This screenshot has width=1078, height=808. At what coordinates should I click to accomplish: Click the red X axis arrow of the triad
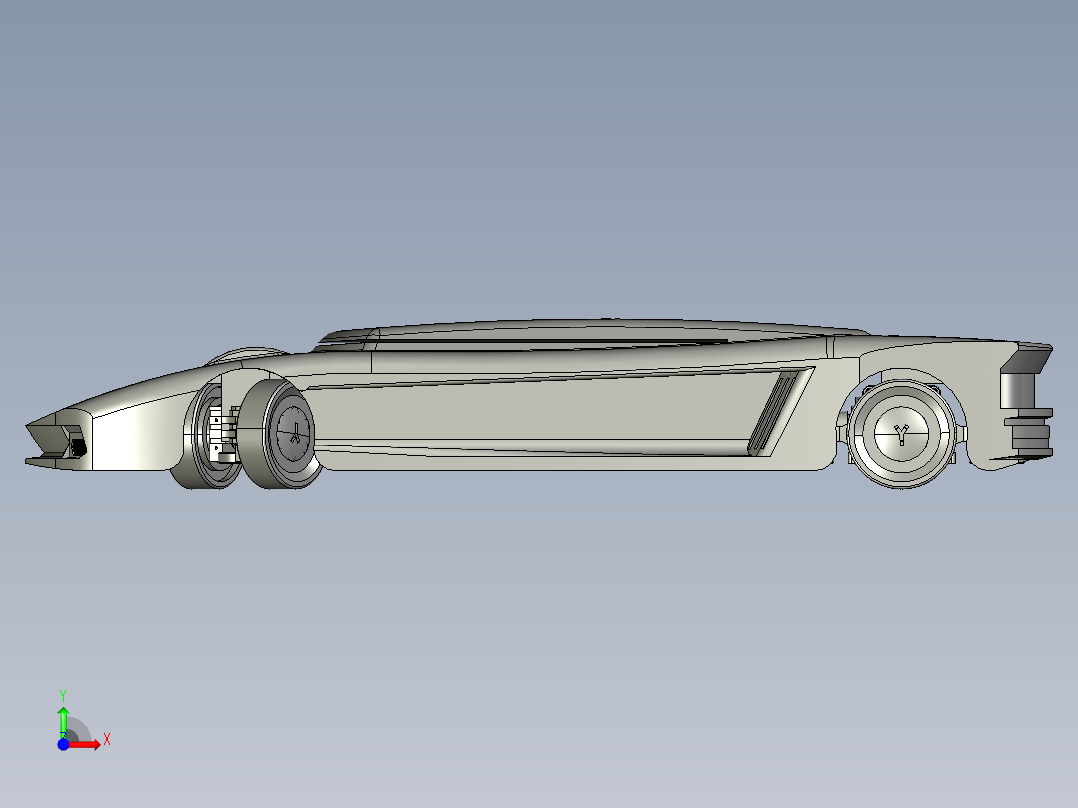click(x=85, y=744)
